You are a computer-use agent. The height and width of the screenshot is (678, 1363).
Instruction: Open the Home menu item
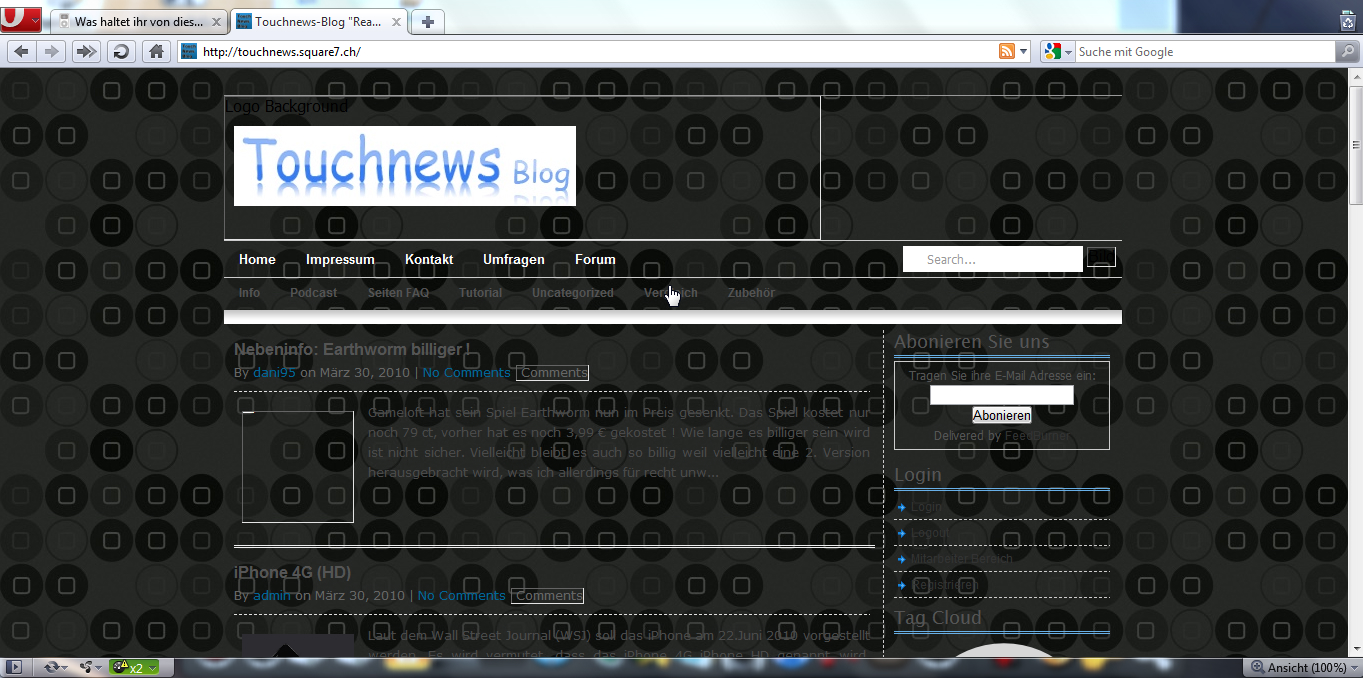pyautogui.click(x=257, y=259)
